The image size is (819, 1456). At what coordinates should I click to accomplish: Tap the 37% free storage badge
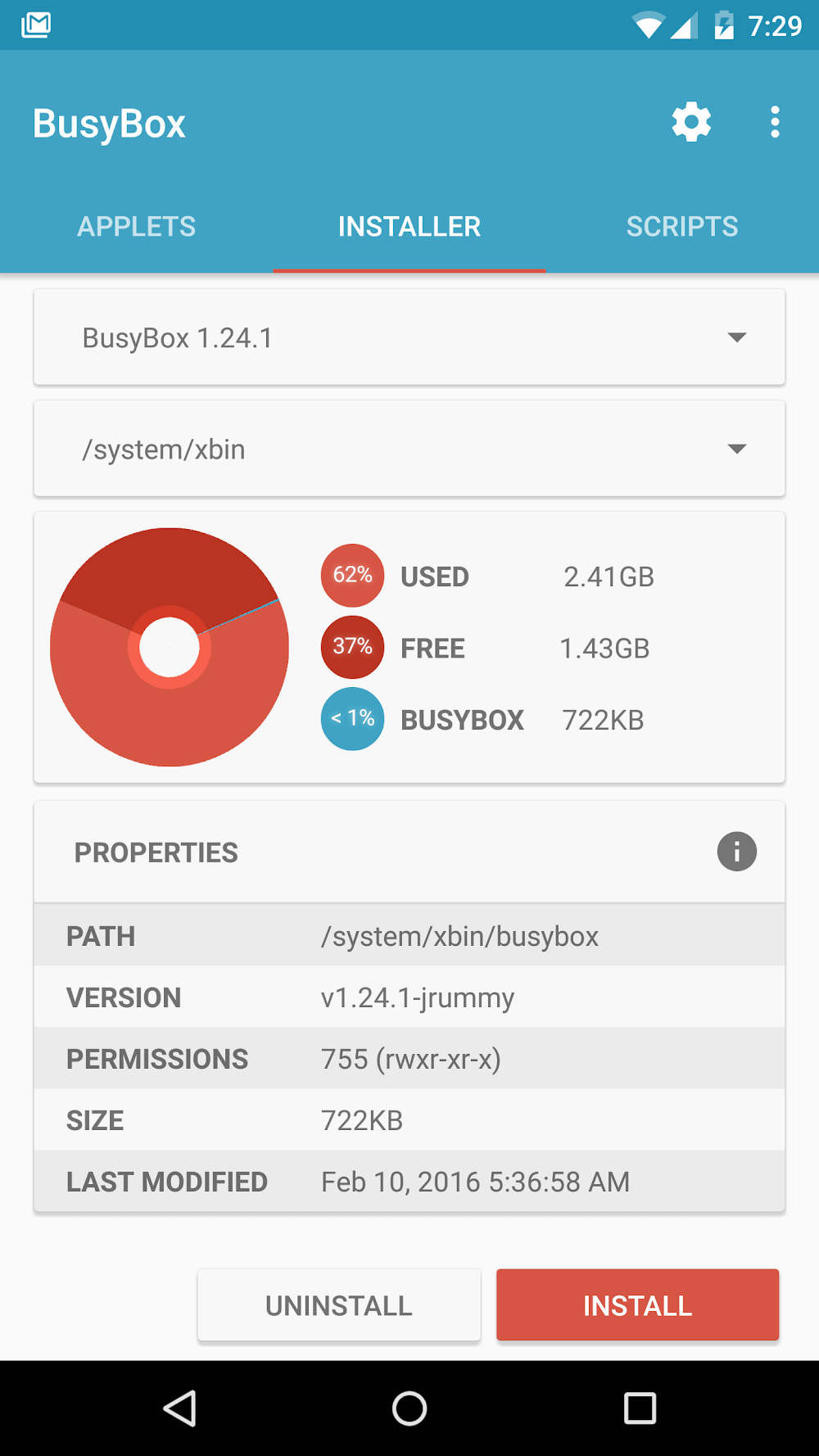pos(352,648)
